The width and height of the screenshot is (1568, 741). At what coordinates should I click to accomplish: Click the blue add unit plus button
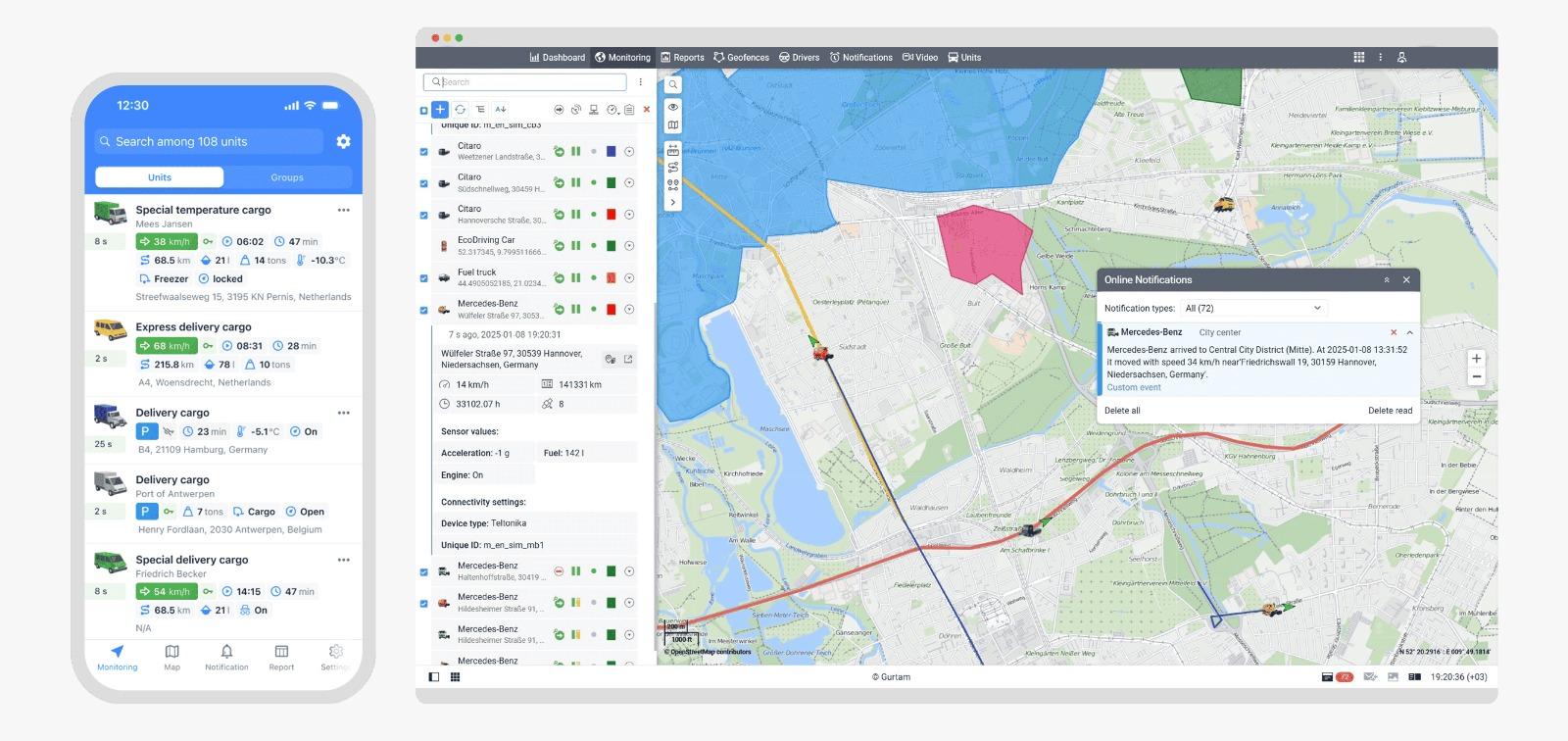(440, 110)
